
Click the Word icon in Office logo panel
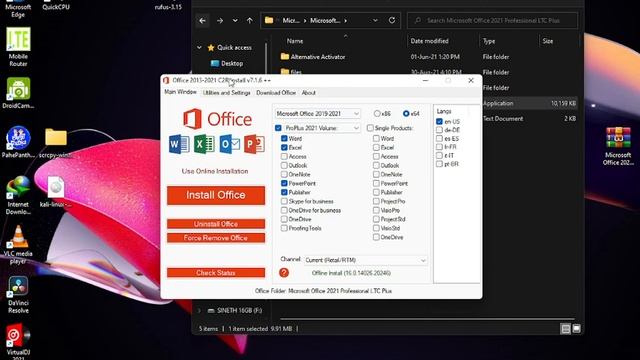point(179,144)
